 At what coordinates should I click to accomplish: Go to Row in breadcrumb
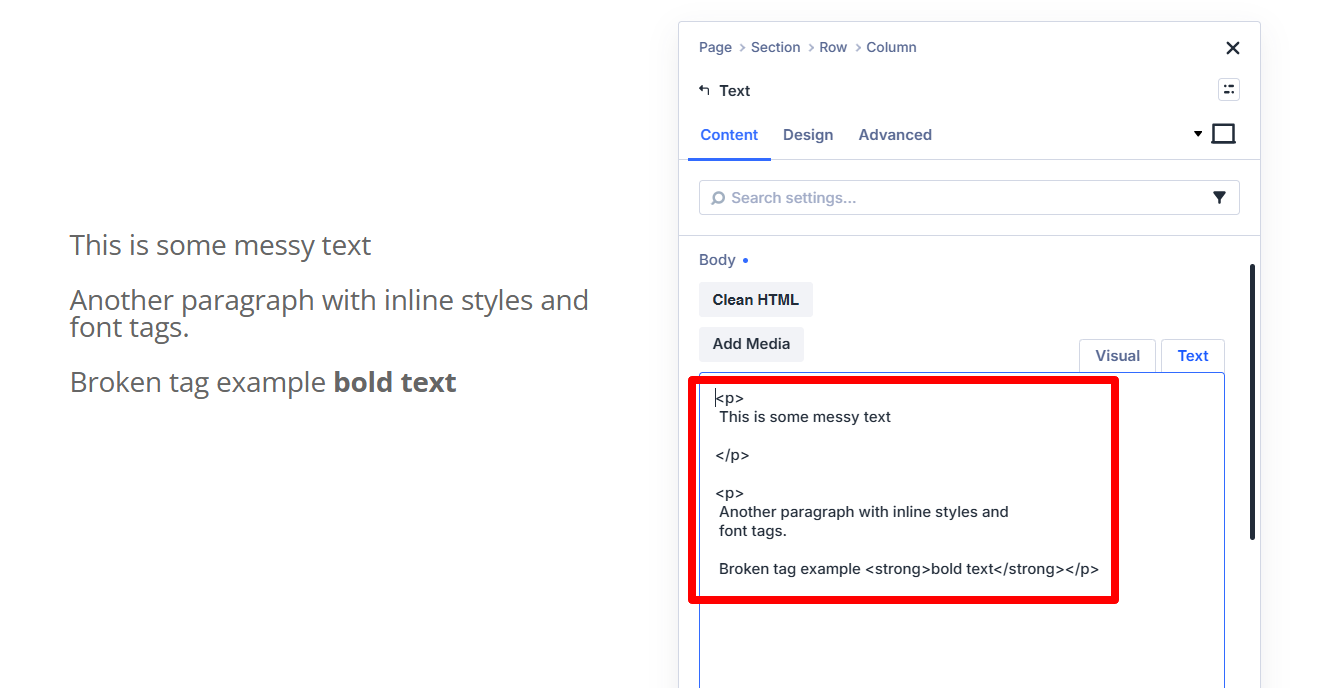pyautogui.click(x=833, y=47)
